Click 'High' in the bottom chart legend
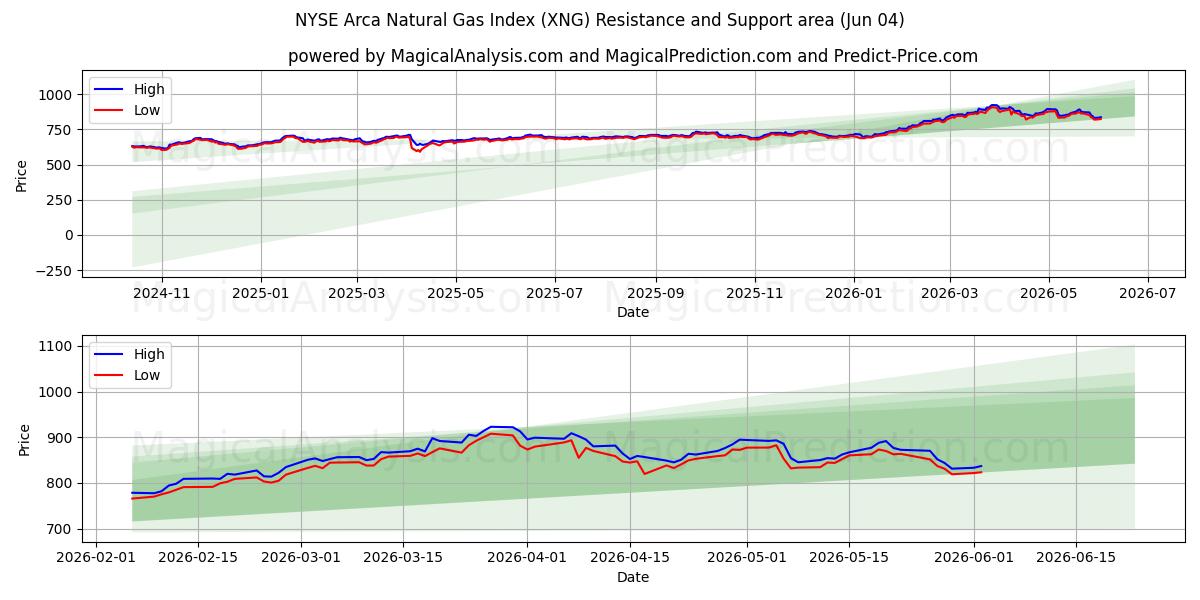Image resolution: width=1200 pixels, height=600 pixels. click(149, 354)
